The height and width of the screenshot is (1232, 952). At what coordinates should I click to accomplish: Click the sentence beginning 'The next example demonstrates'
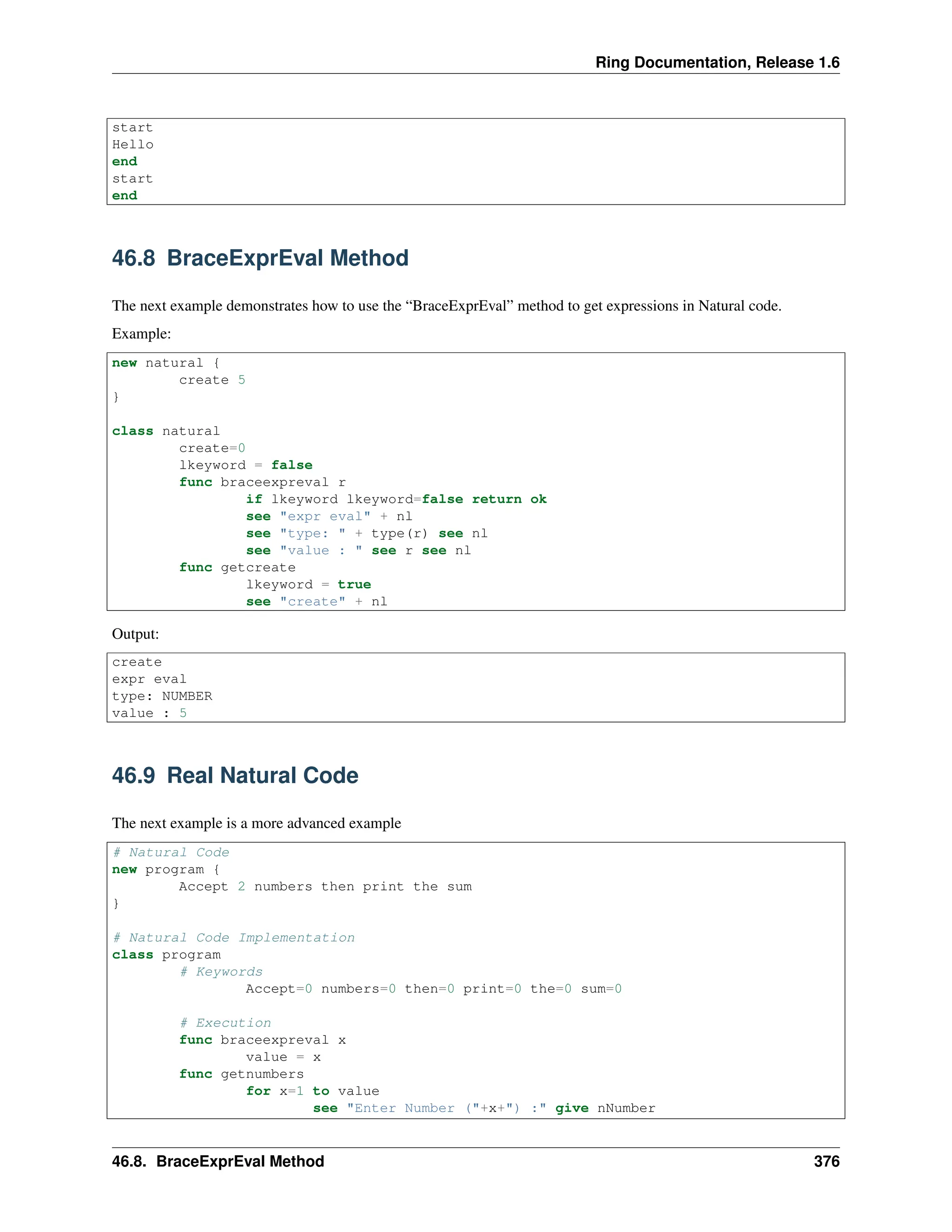click(447, 306)
